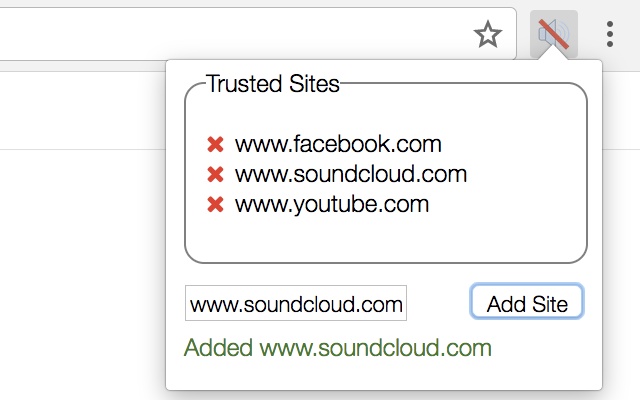The width and height of the screenshot is (640, 400).
Task: Focus the site URL input field
Action: [x=295, y=304]
